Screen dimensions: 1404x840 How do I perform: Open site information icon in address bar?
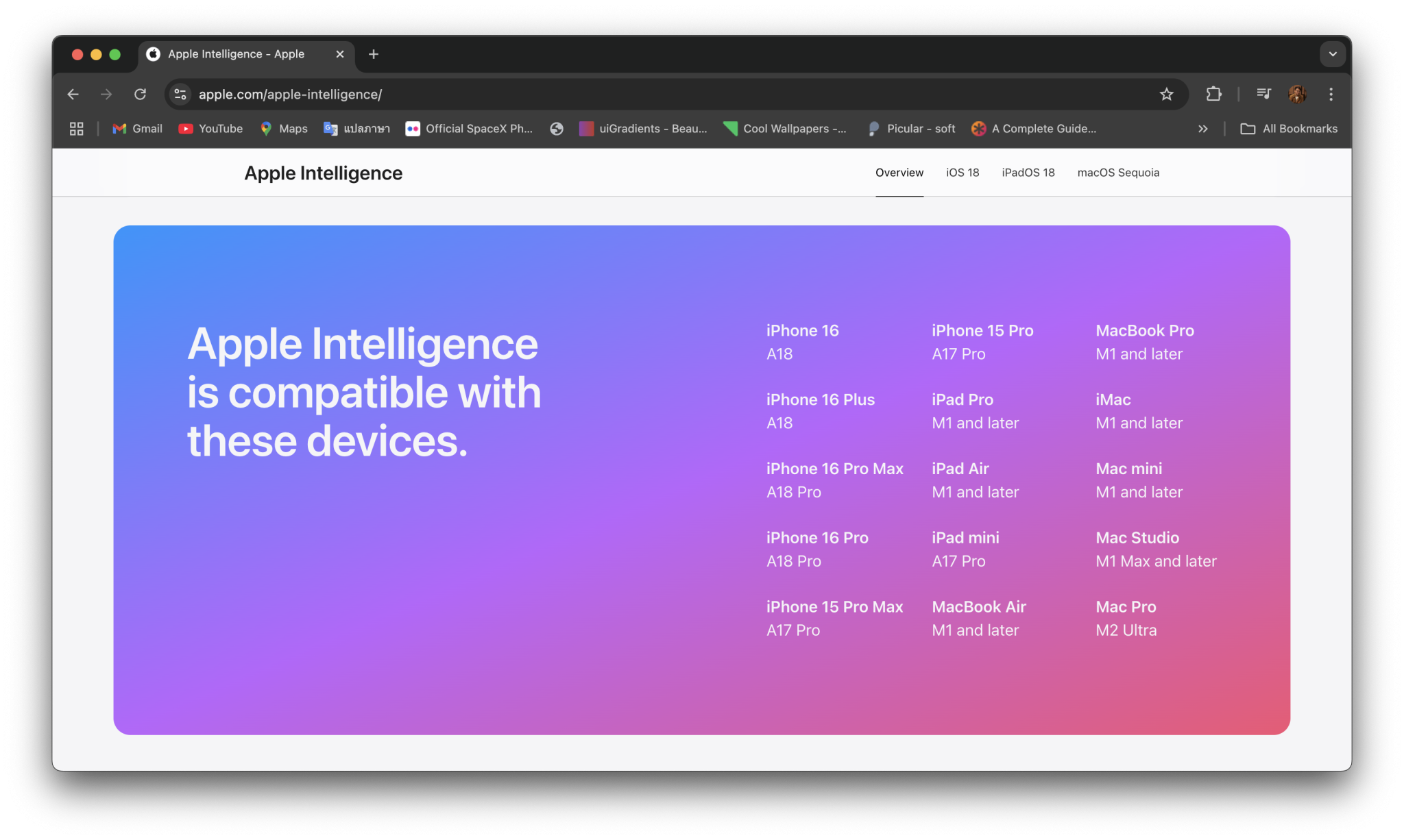(180, 95)
